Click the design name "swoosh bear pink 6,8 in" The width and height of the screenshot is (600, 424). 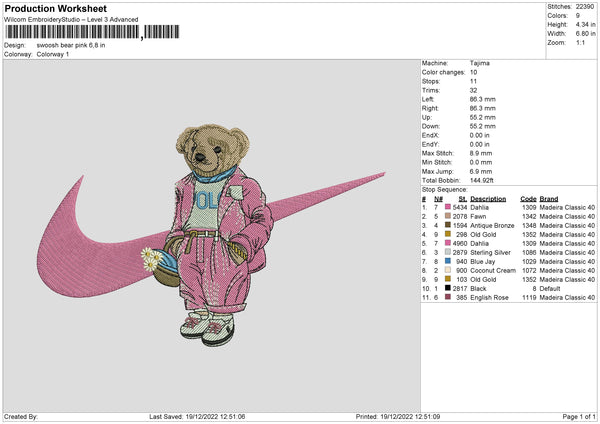click(x=71, y=45)
